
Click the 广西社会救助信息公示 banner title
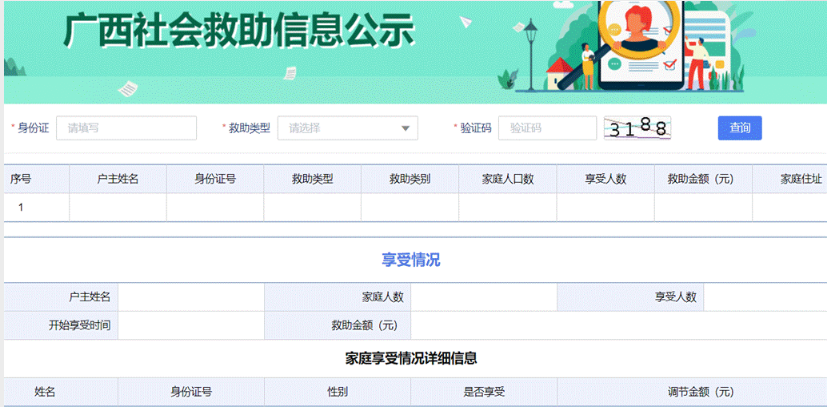pos(238,32)
